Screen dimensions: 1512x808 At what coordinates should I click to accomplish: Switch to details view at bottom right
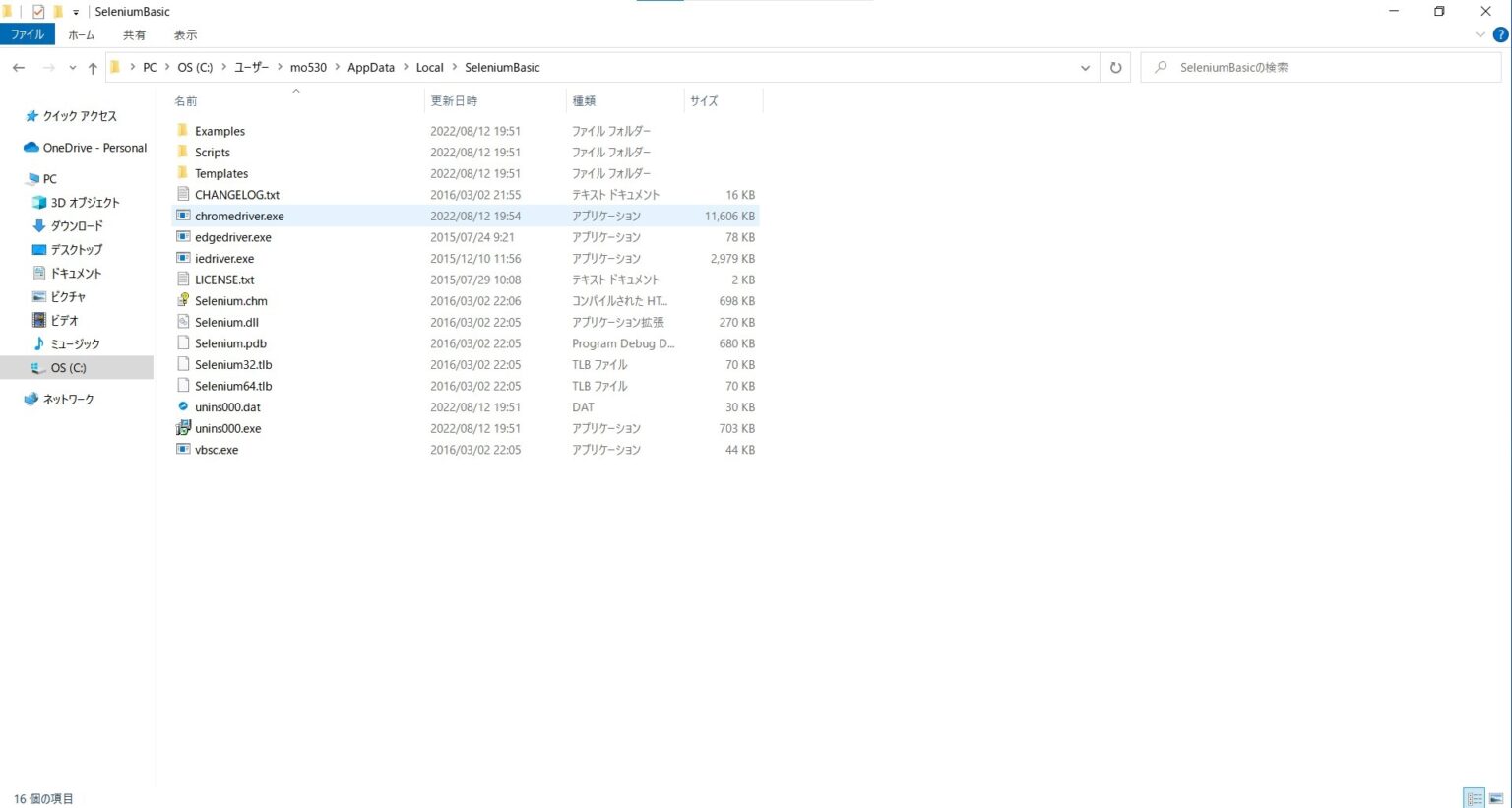click(1474, 798)
